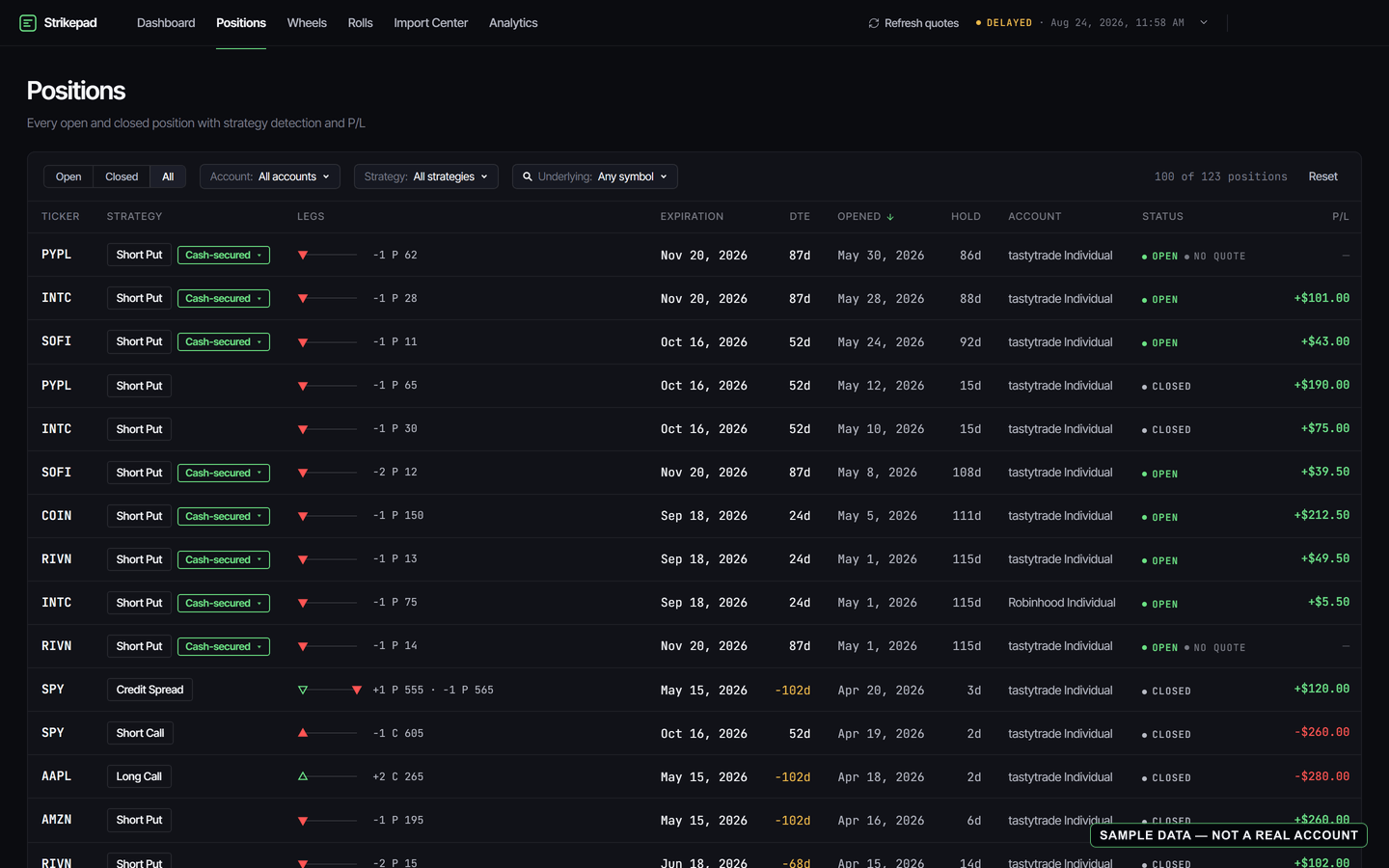1389x868 pixels.
Task: Click the DELAYED status indicator
Action: pos(1004,23)
